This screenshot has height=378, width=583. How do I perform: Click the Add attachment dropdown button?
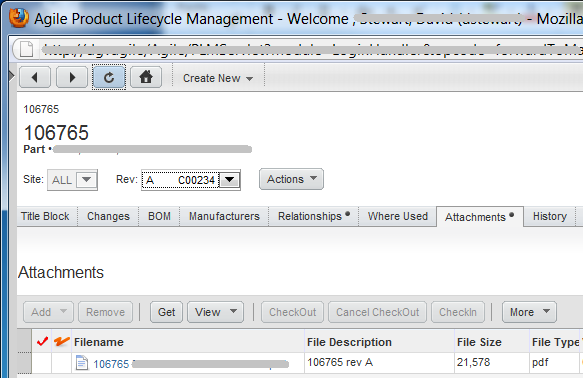pyautogui.click(x=48, y=312)
